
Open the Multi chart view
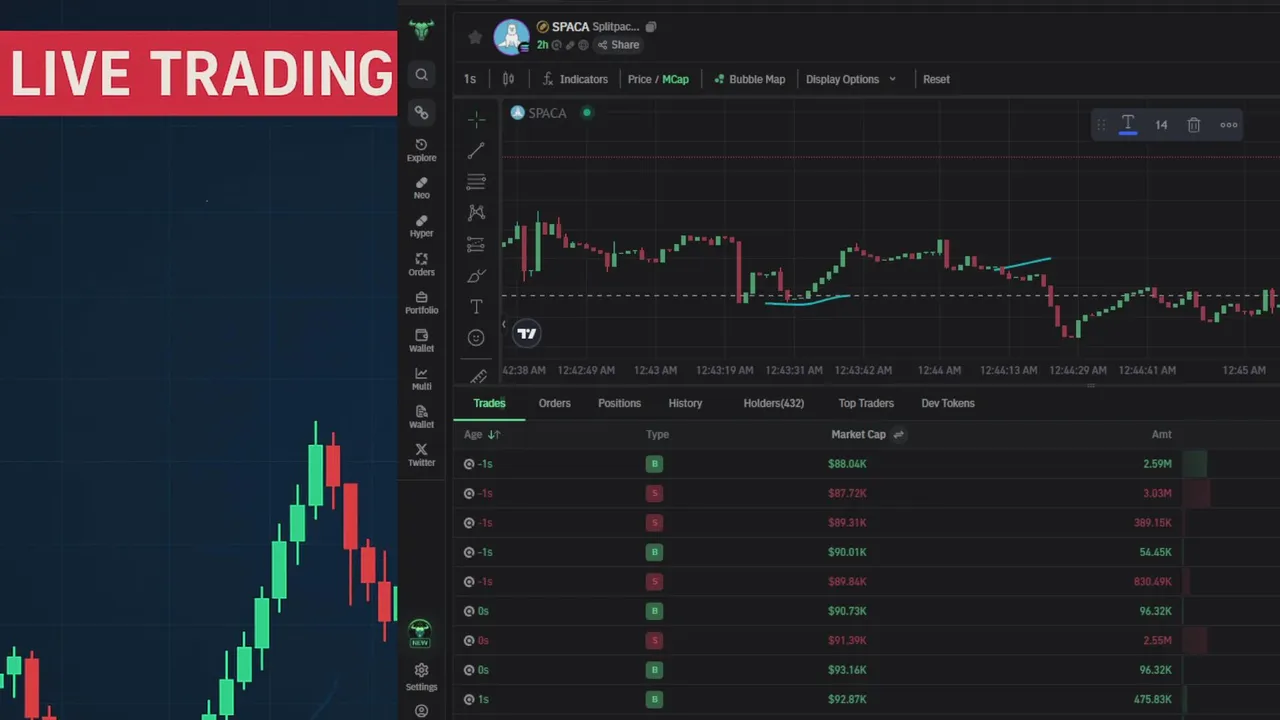(x=421, y=379)
